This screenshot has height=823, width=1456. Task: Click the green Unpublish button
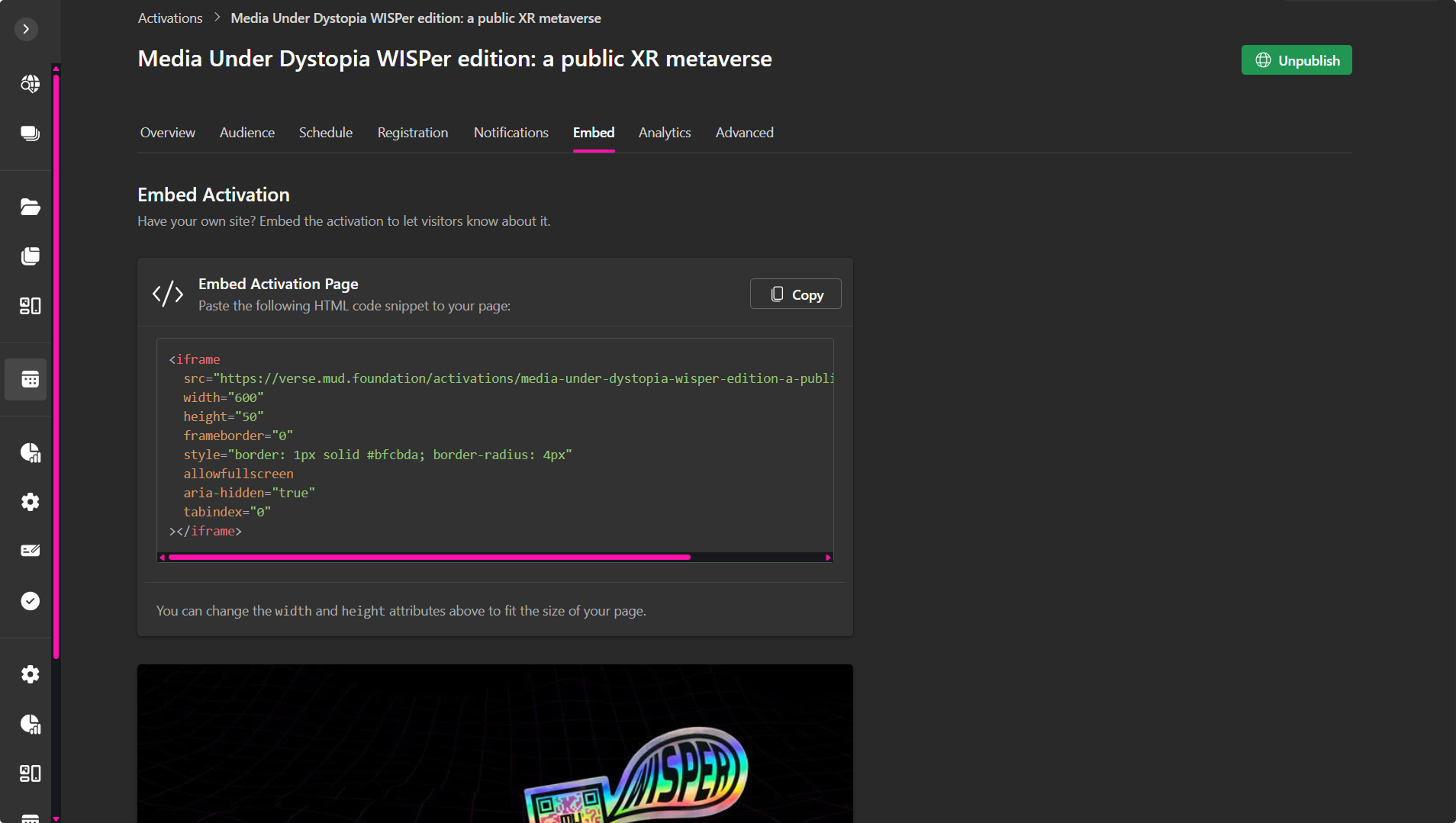[x=1296, y=59]
